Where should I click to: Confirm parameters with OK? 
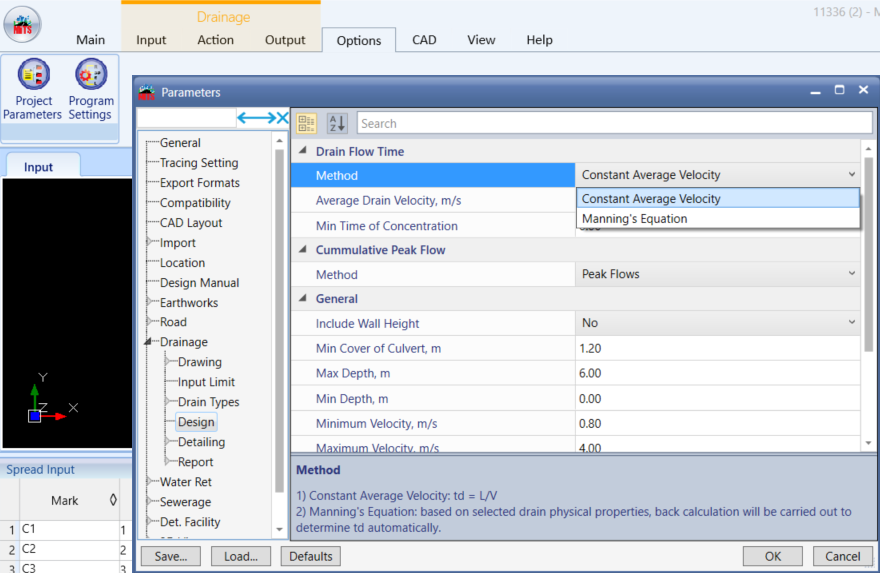(773, 556)
